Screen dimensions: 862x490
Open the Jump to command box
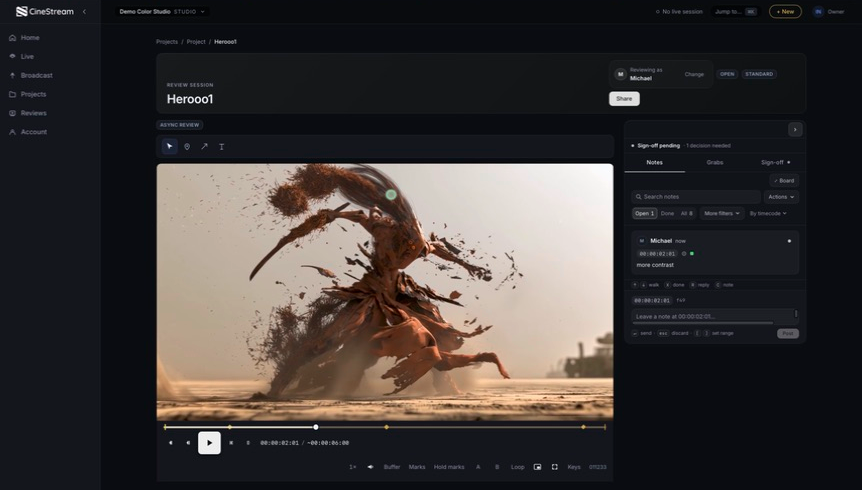click(736, 12)
